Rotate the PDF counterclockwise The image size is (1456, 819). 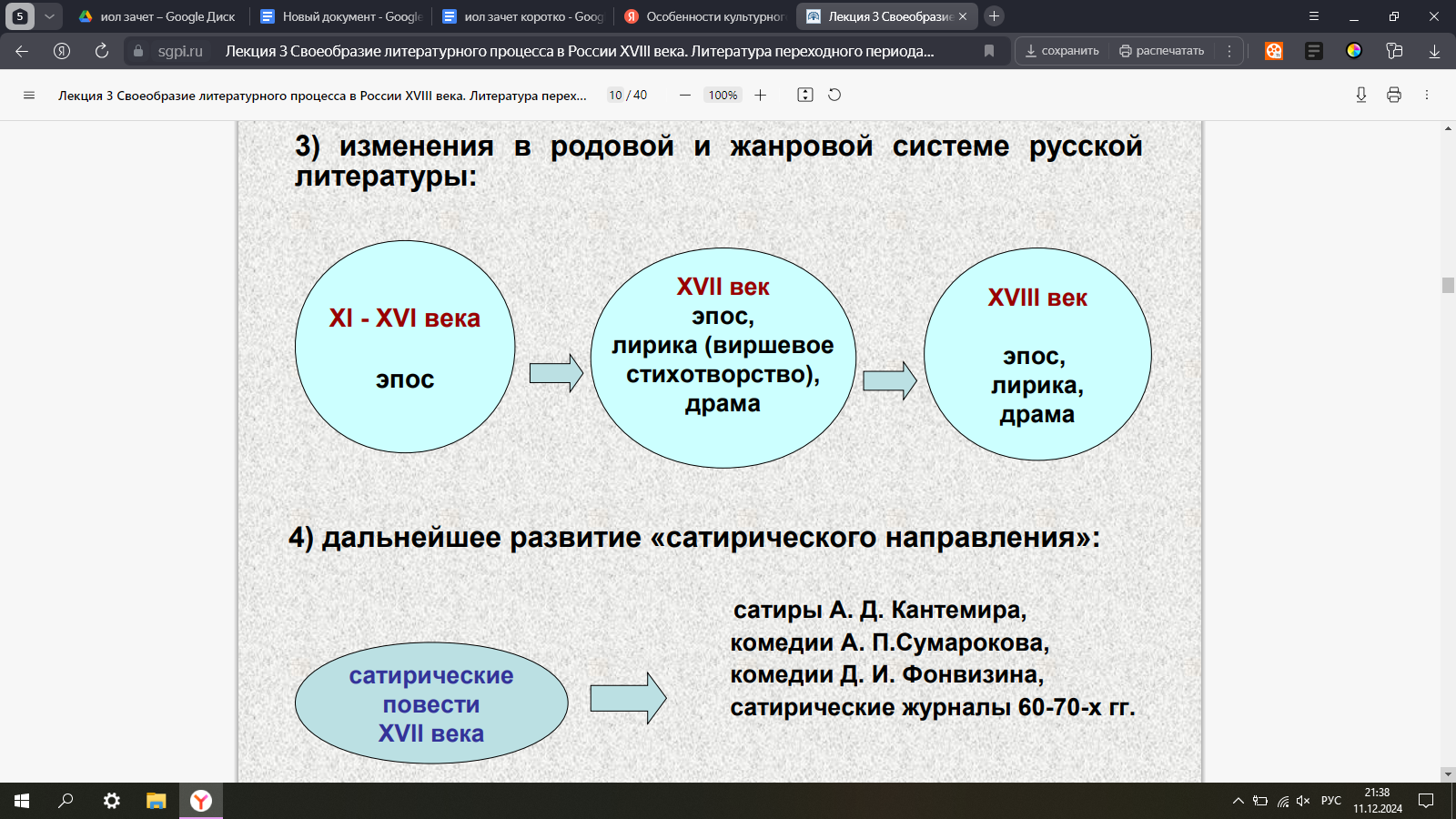(834, 95)
